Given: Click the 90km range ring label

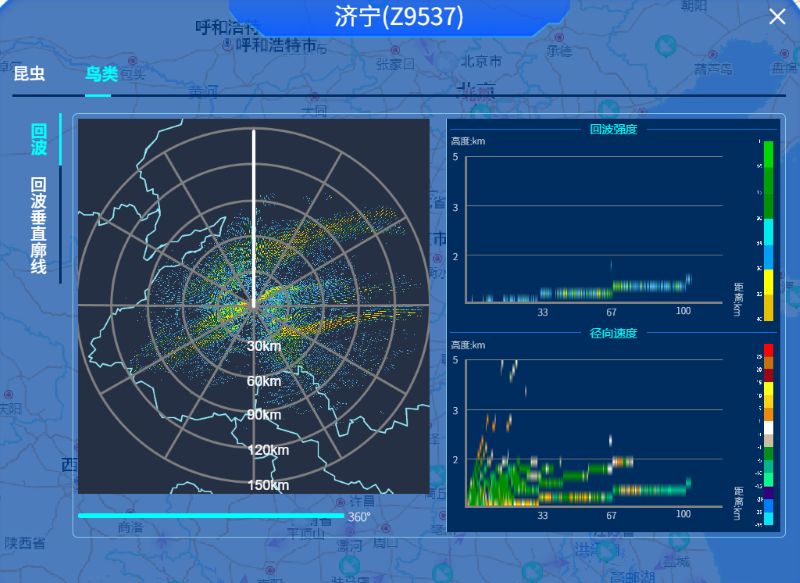Looking at the screenshot, I should click(x=266, y=415).
